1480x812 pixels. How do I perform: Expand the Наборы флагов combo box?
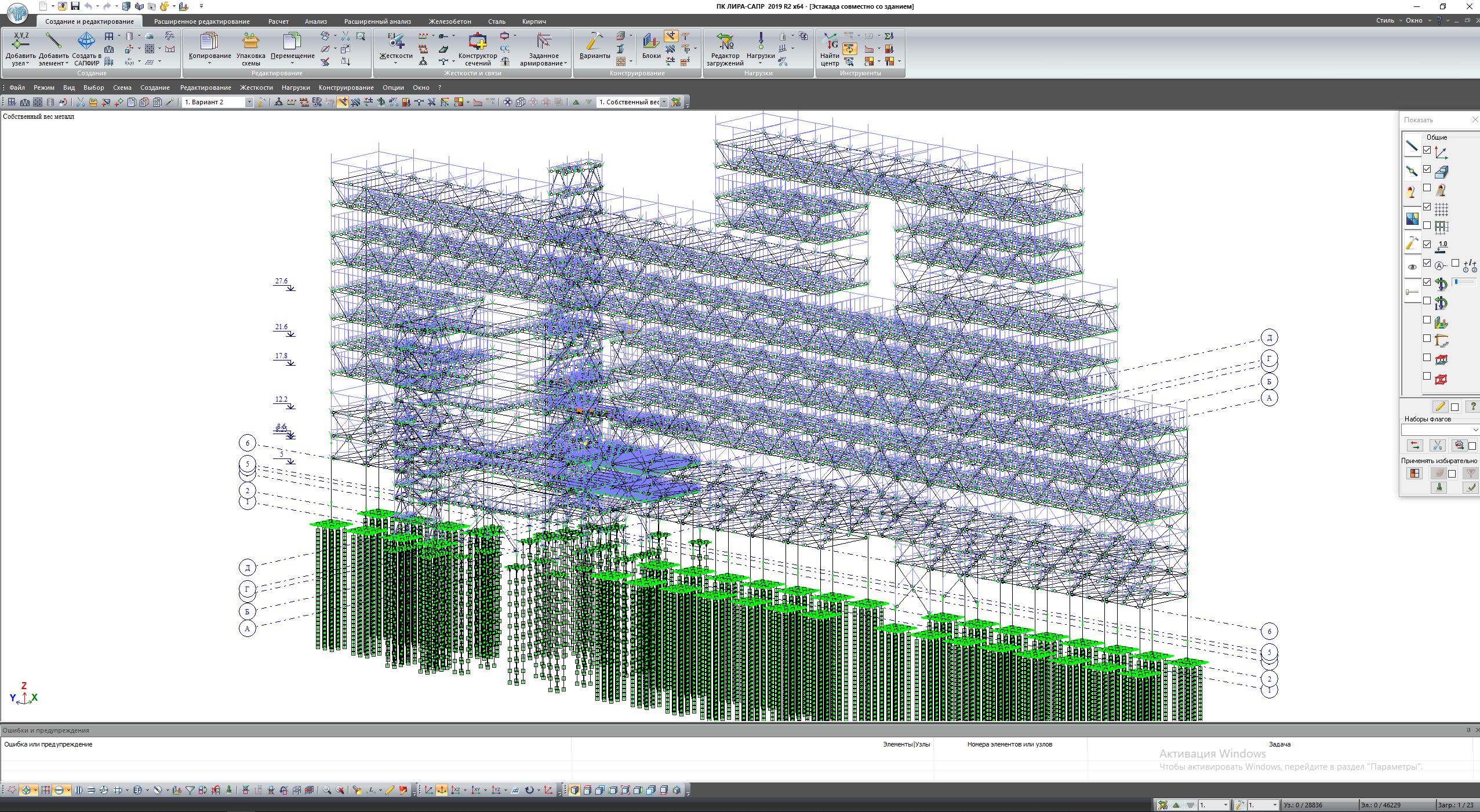point(1474,429)
